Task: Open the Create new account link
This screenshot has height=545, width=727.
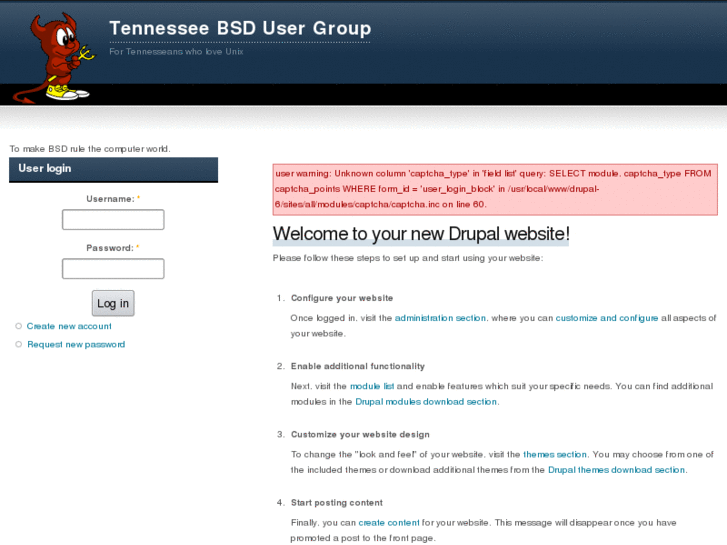Action: click(69, 326)
